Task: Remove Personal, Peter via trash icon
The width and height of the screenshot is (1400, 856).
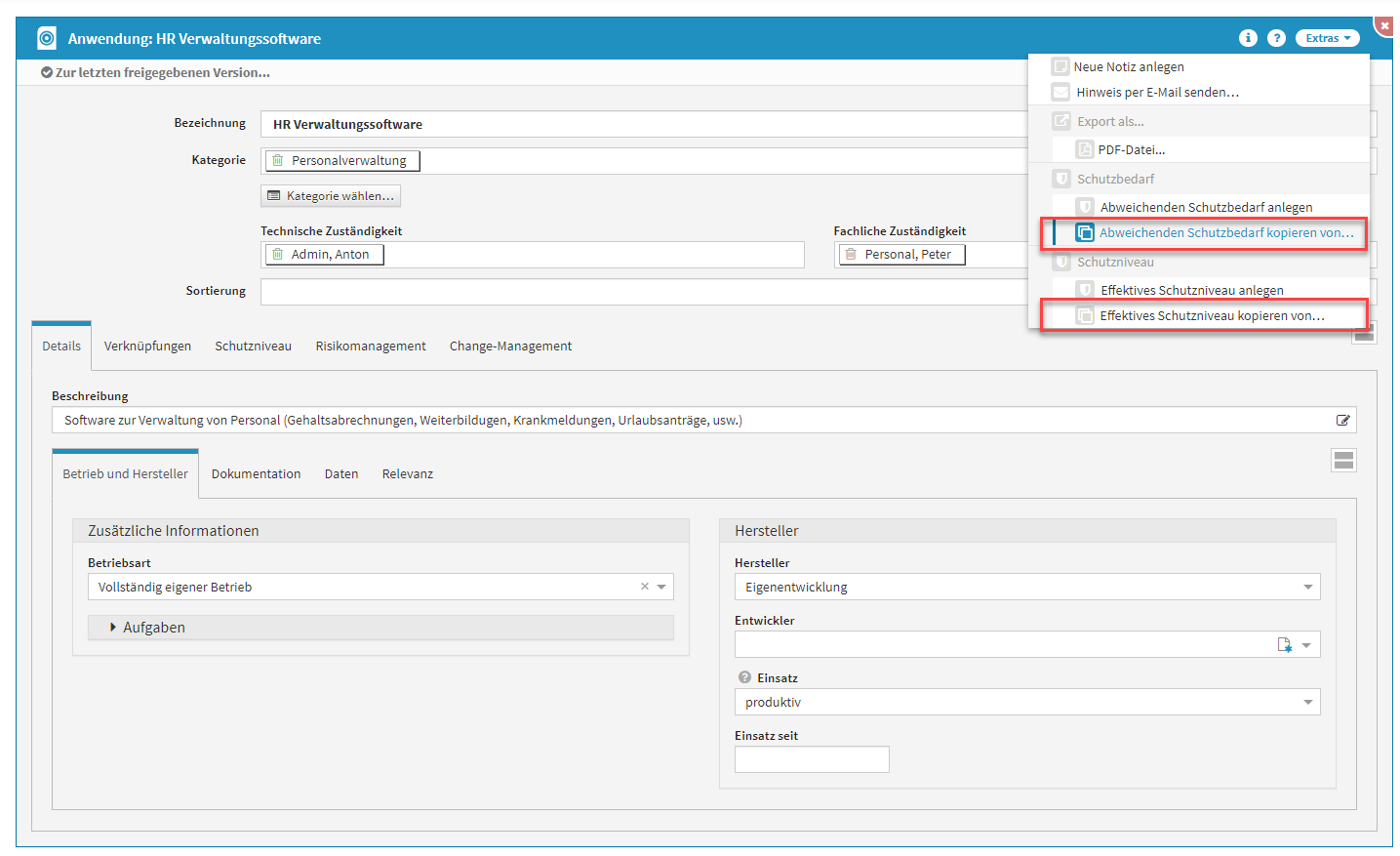Action: click(851, 255)
